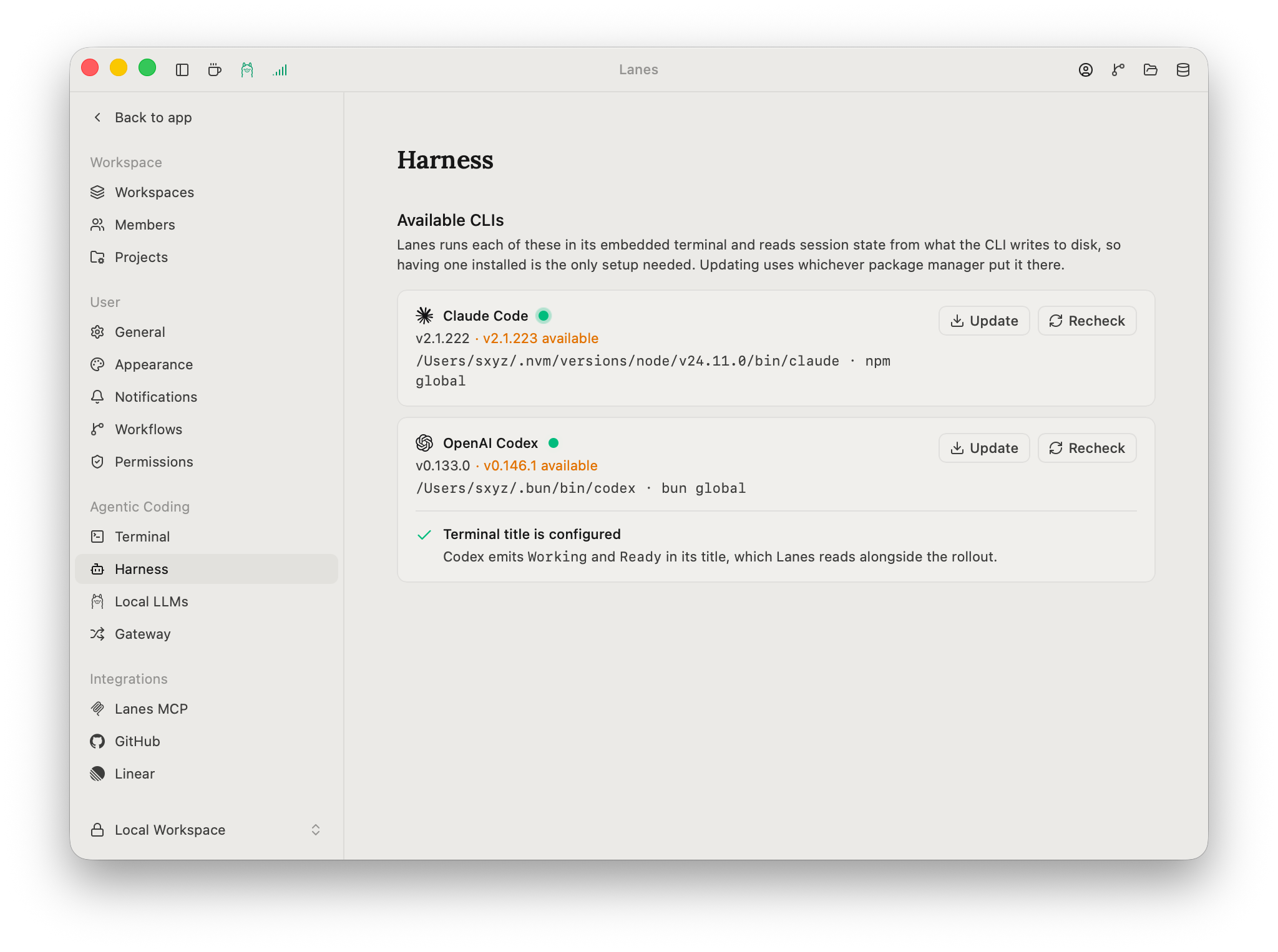Viewport: 1278px width, 952px height.
Task: Open GitHub integration settings
Action: click(207, 741)
